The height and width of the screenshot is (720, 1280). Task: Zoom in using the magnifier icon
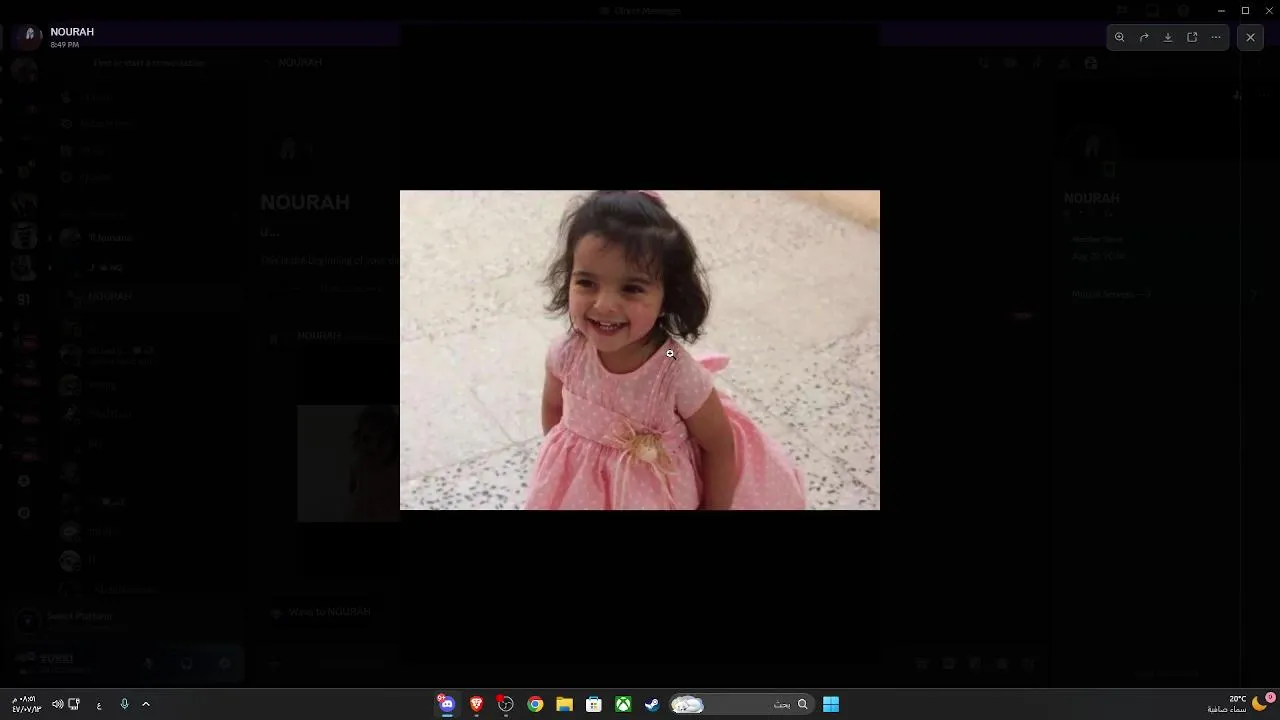(1120, 37)
